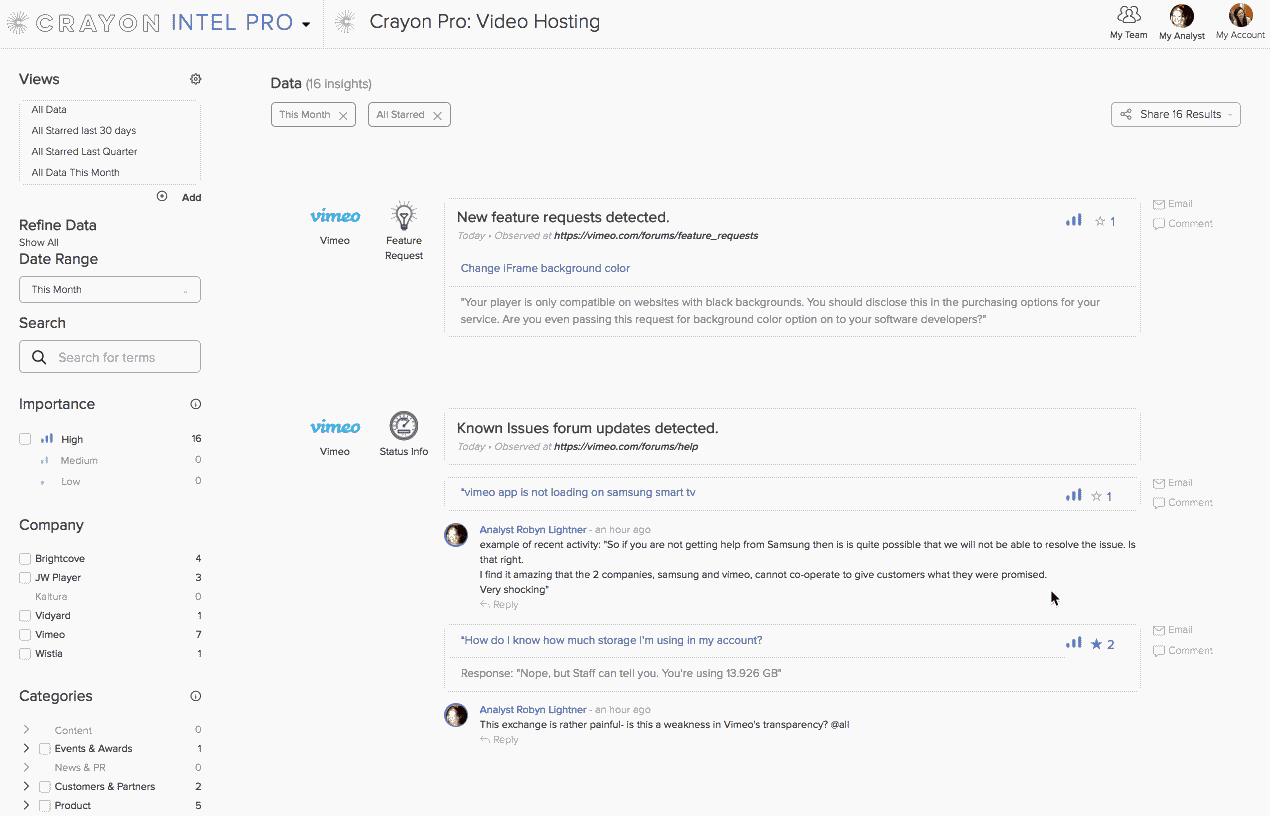Star the Change iFrame background insight
Screen dimensions: 1270x816
click(1100, 221)
